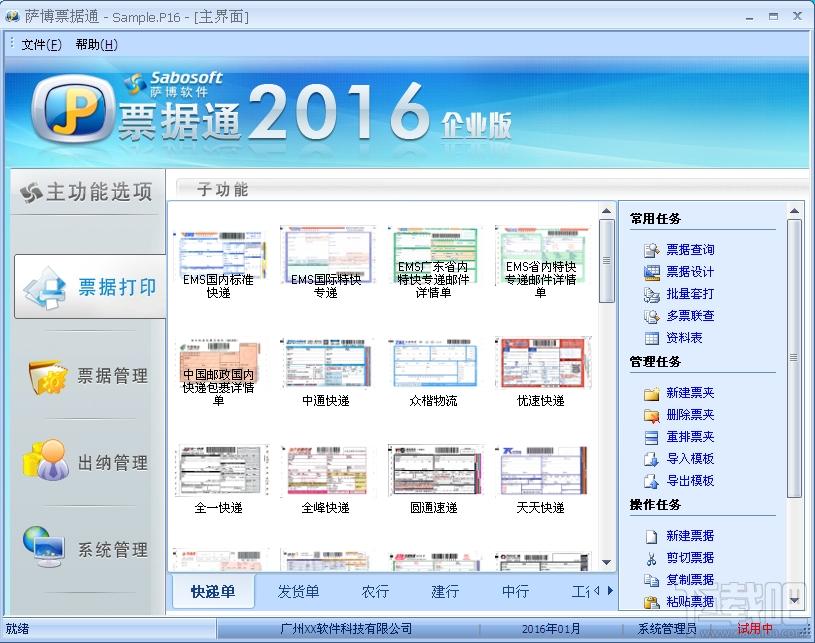The image size is (815, 643).
Task: Click the 就绪 status text
Action: [17, 629]
